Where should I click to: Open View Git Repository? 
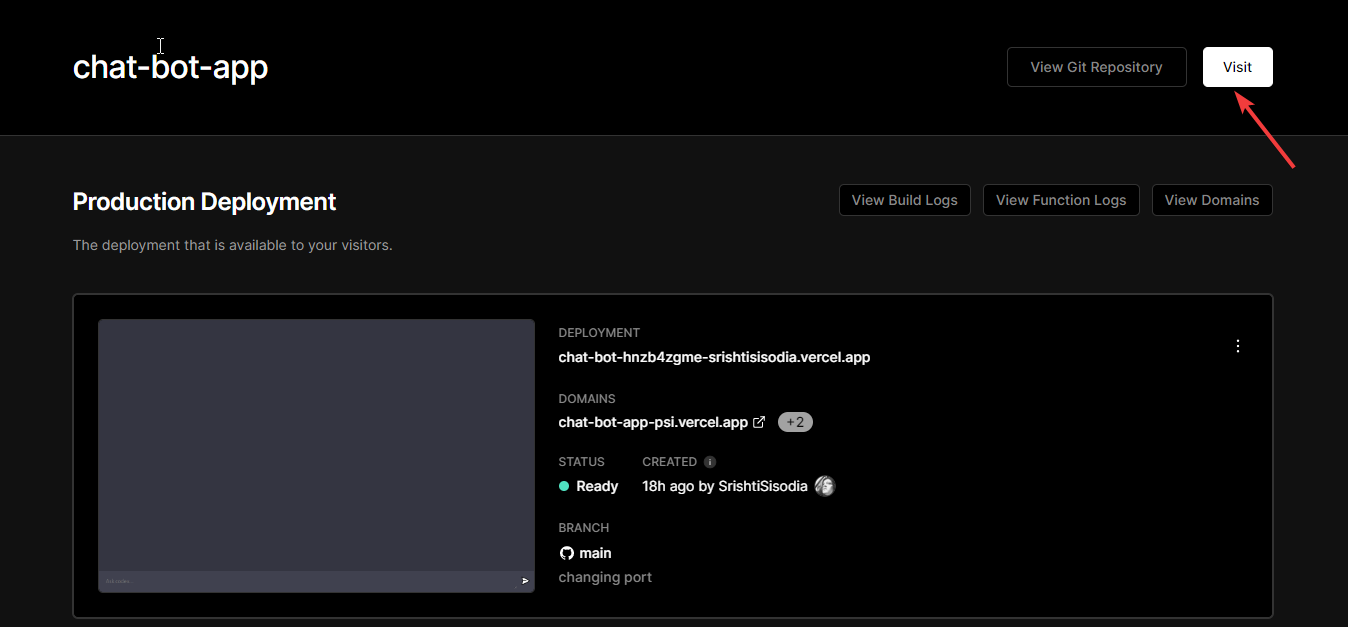coord(1096,67)
